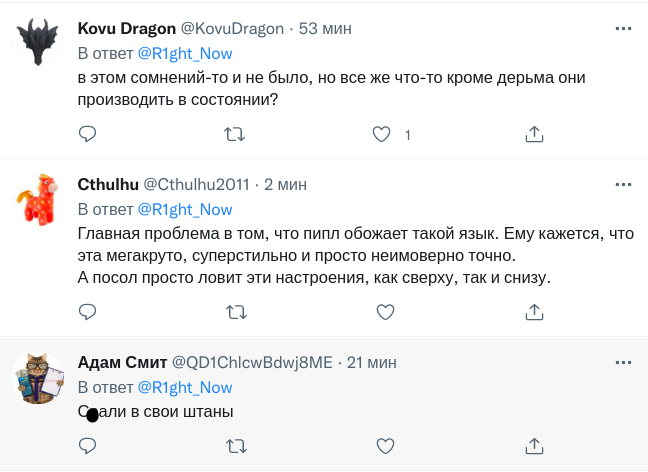648x472 pixels.
Task: Open Kovu Dragon's profile name link
Action: coord(125,29)
